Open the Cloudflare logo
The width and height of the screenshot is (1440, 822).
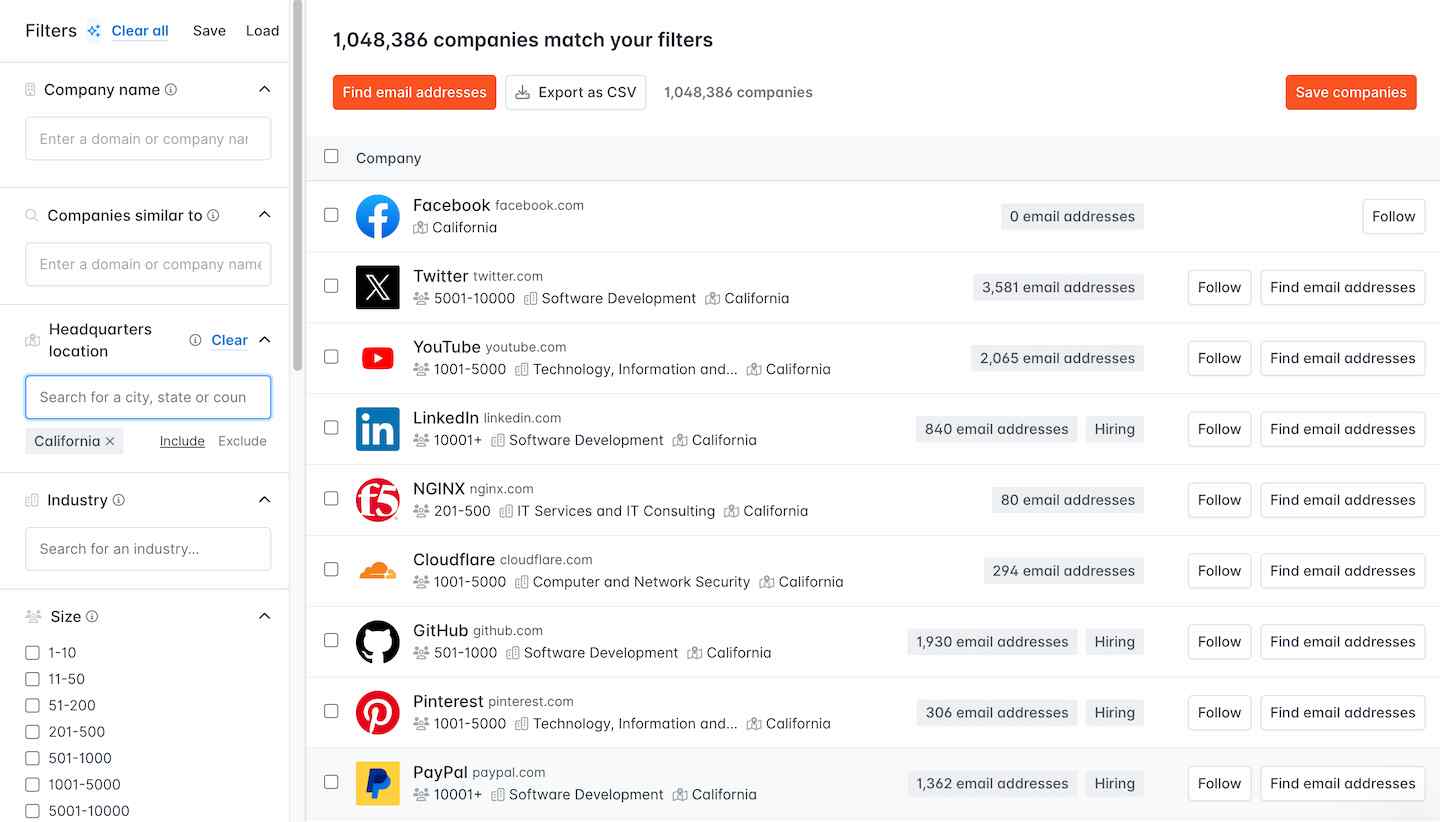[x=377, y=571]
